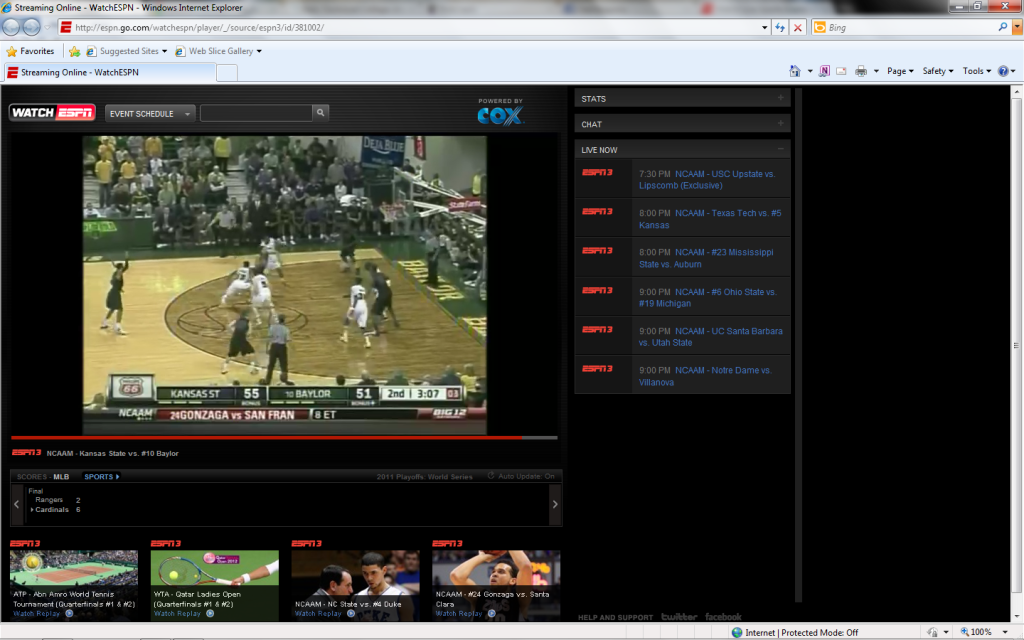Open USC Upstate vs. Lipscomb stream
This screenshot has width=1024, height=640.
707,180
